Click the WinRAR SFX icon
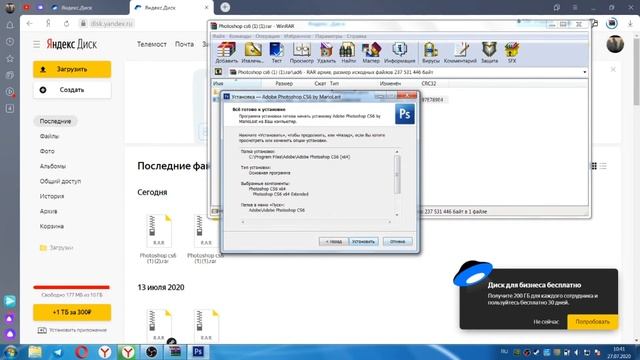640x360 pixels. [511, 53]
